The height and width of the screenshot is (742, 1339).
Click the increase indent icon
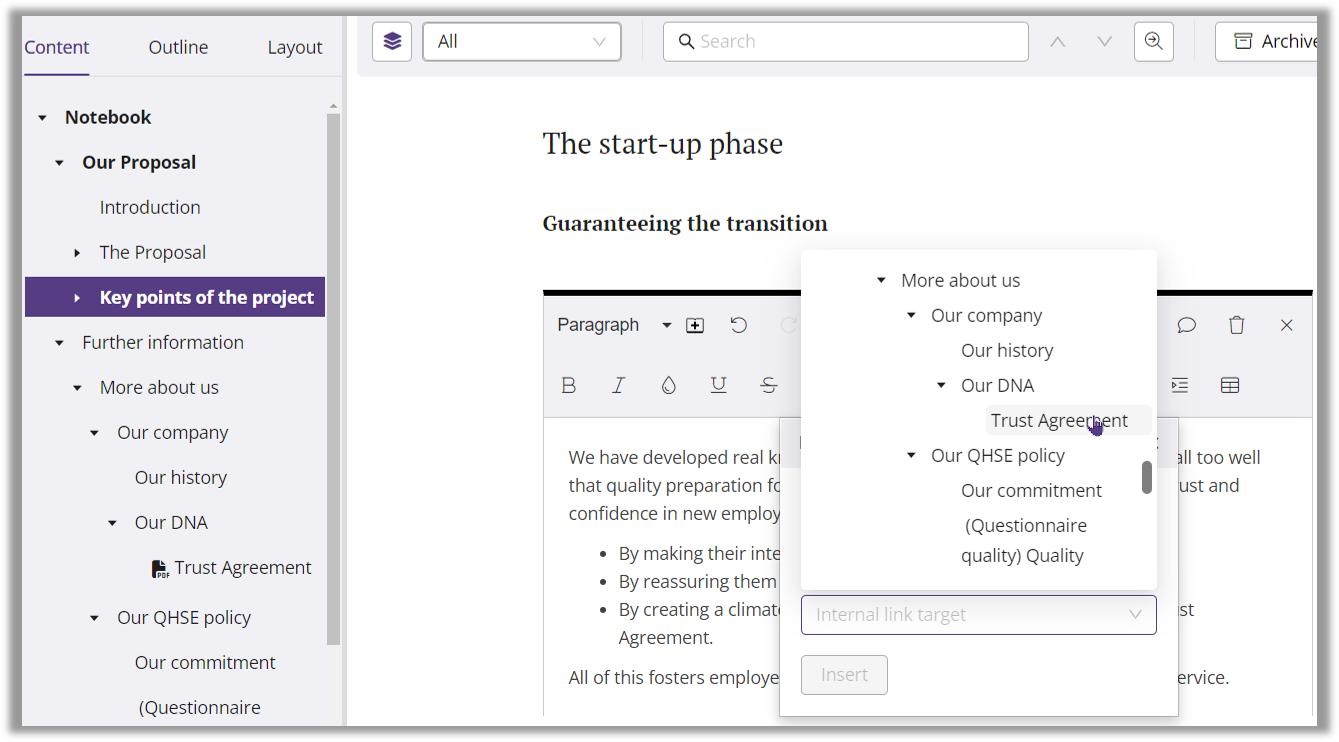(x=1180, y=385)
